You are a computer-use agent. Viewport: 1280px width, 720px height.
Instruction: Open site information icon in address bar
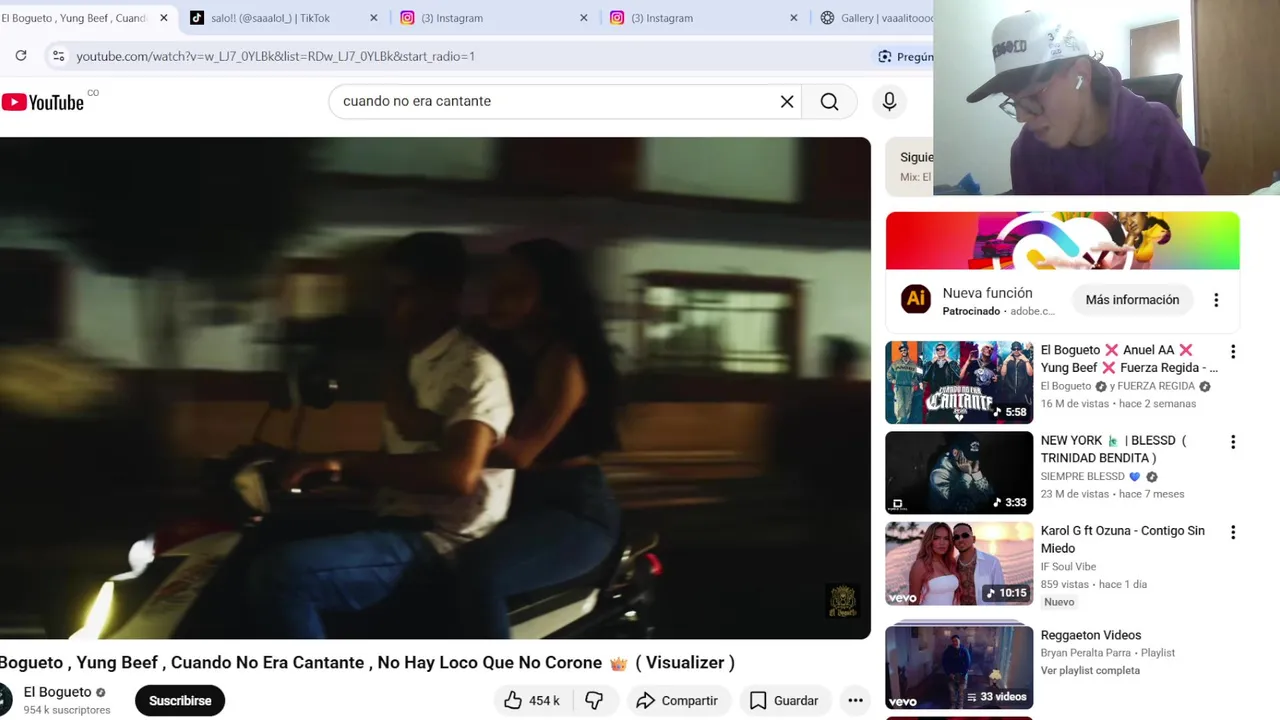58,56
